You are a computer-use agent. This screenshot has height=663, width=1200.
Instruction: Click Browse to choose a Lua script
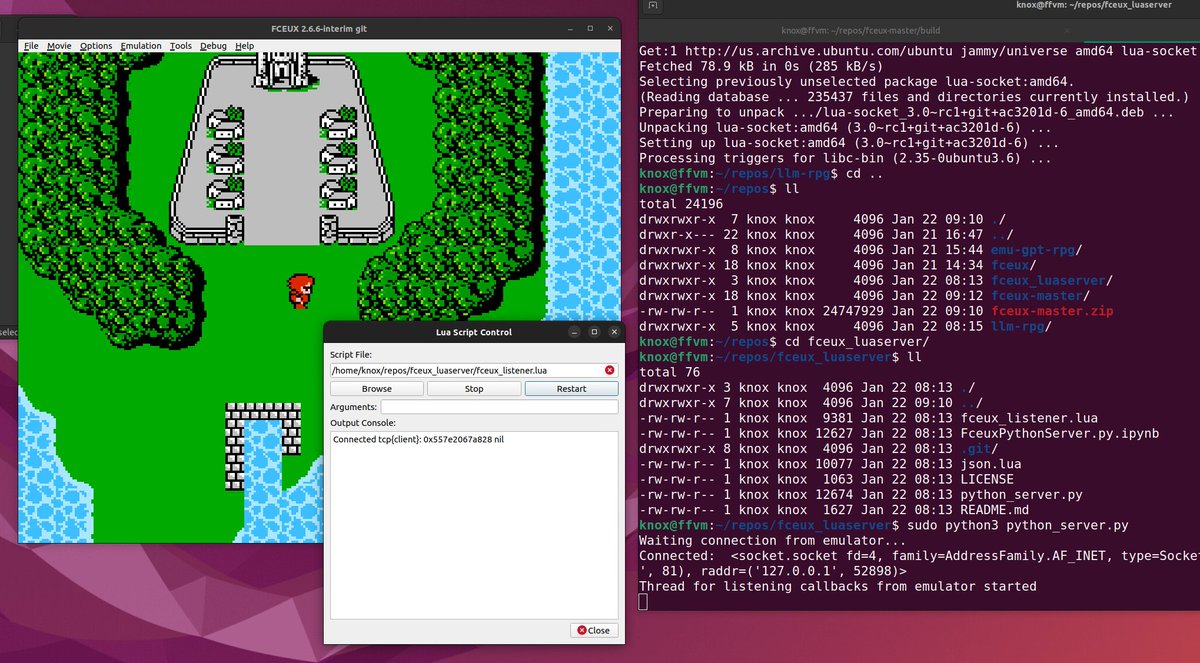coord(376,388)
